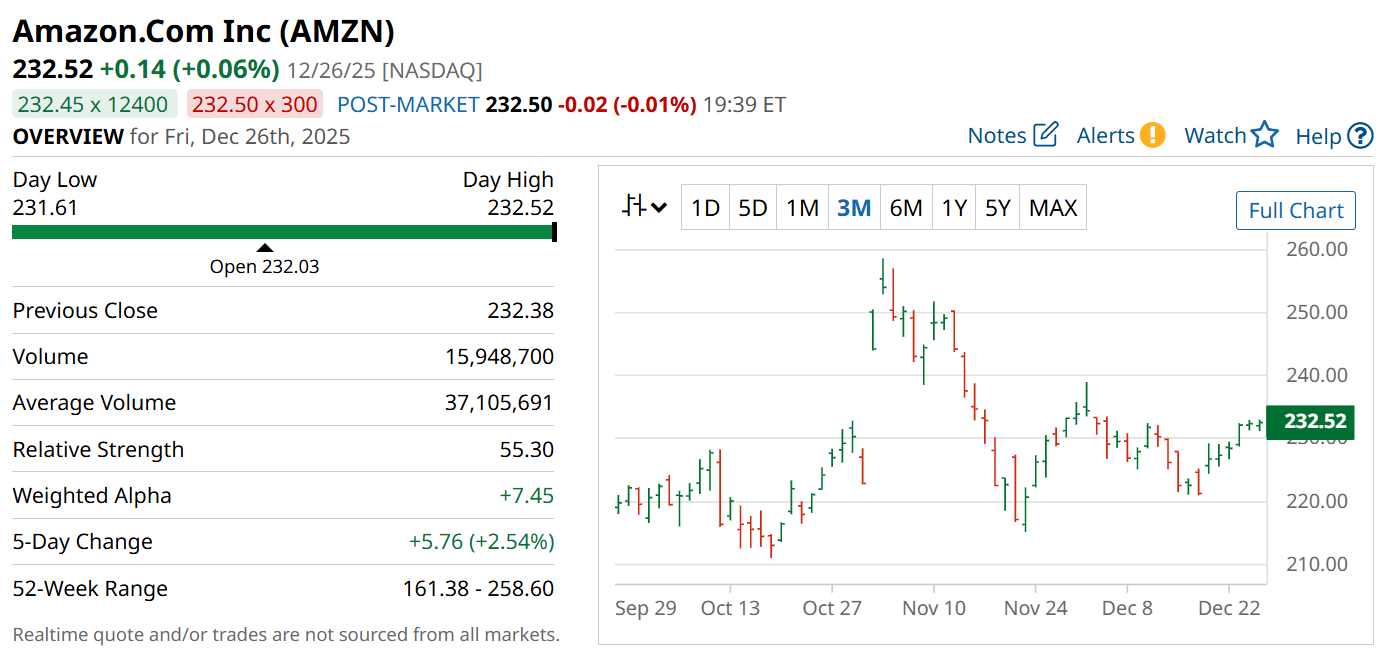1389x659 pixels.
Task: Click the Volume value 15,948,700
Action: tap(499, 357)
